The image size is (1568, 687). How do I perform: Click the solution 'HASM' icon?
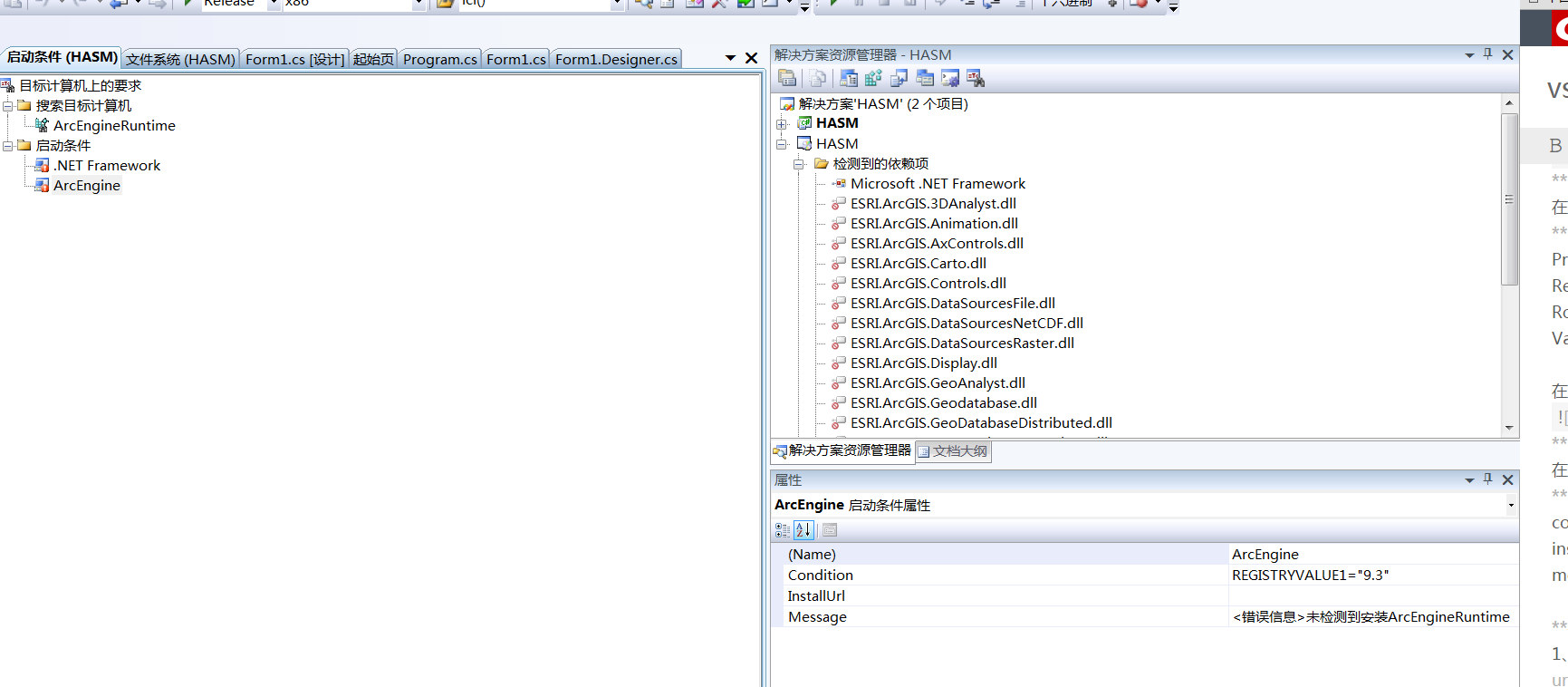tap(787, 104)
